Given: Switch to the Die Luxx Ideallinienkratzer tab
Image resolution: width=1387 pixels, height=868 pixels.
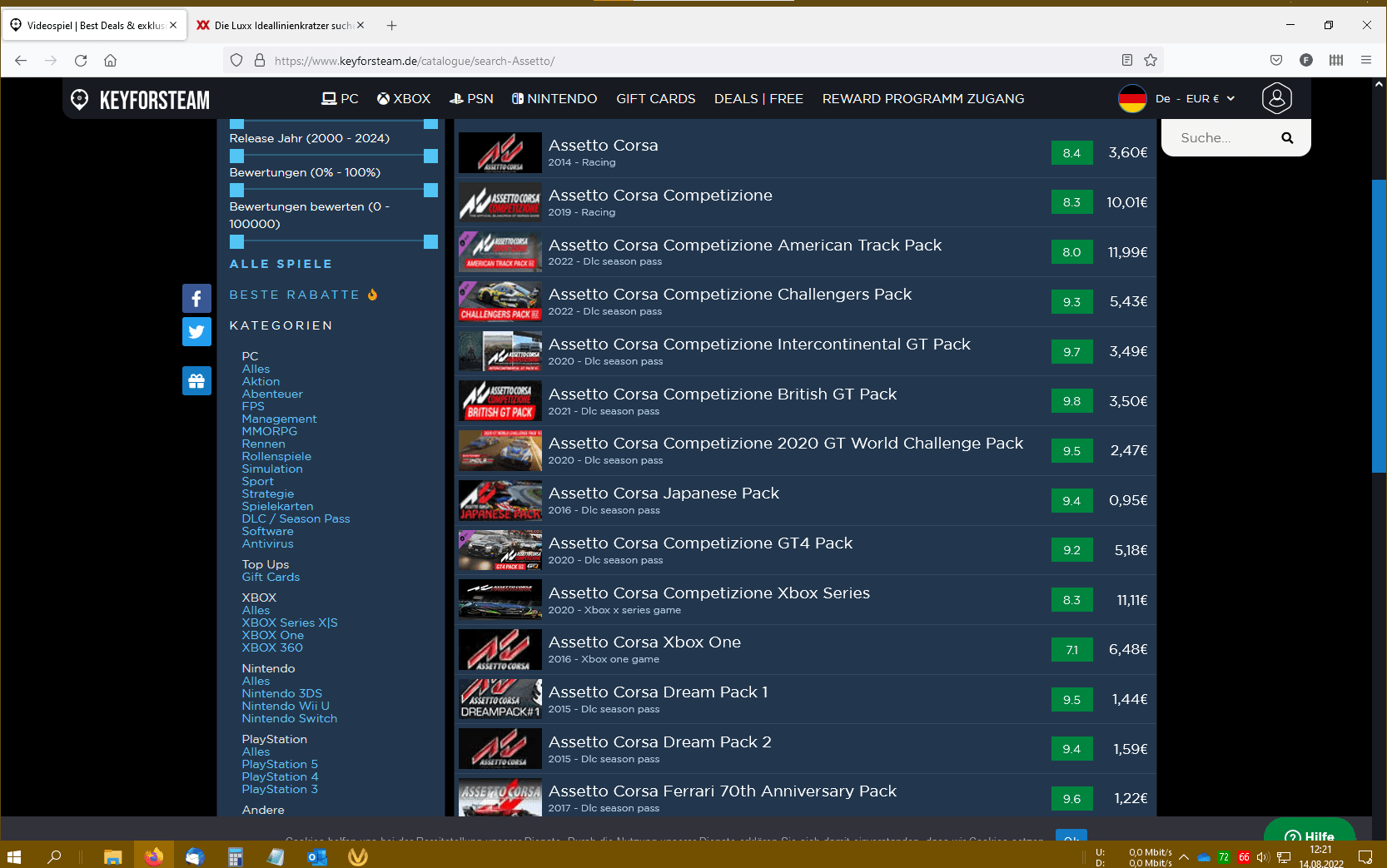Looking at the screenshot, I should [281, 25].
